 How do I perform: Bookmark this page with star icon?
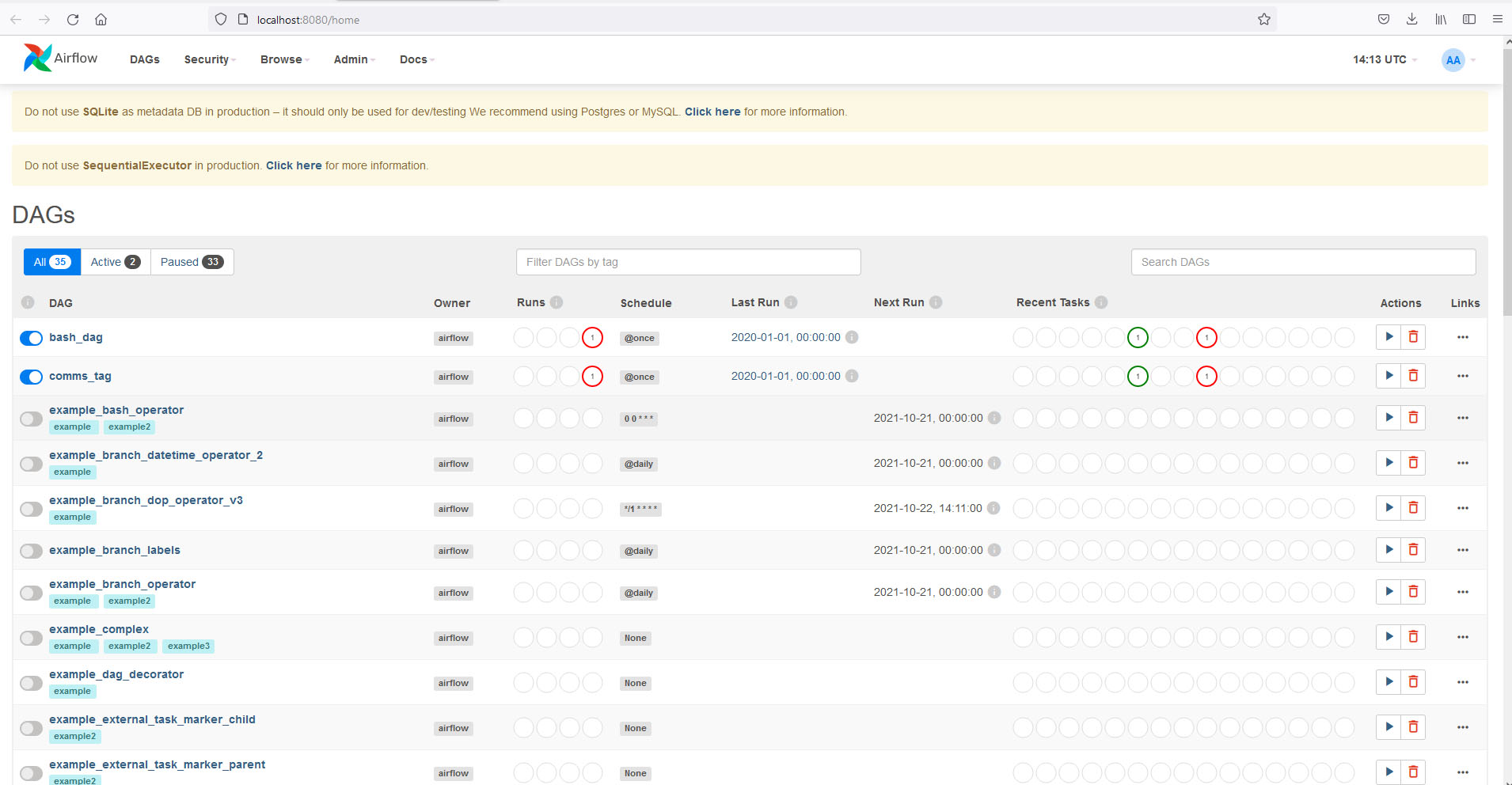pos(1263,20)
